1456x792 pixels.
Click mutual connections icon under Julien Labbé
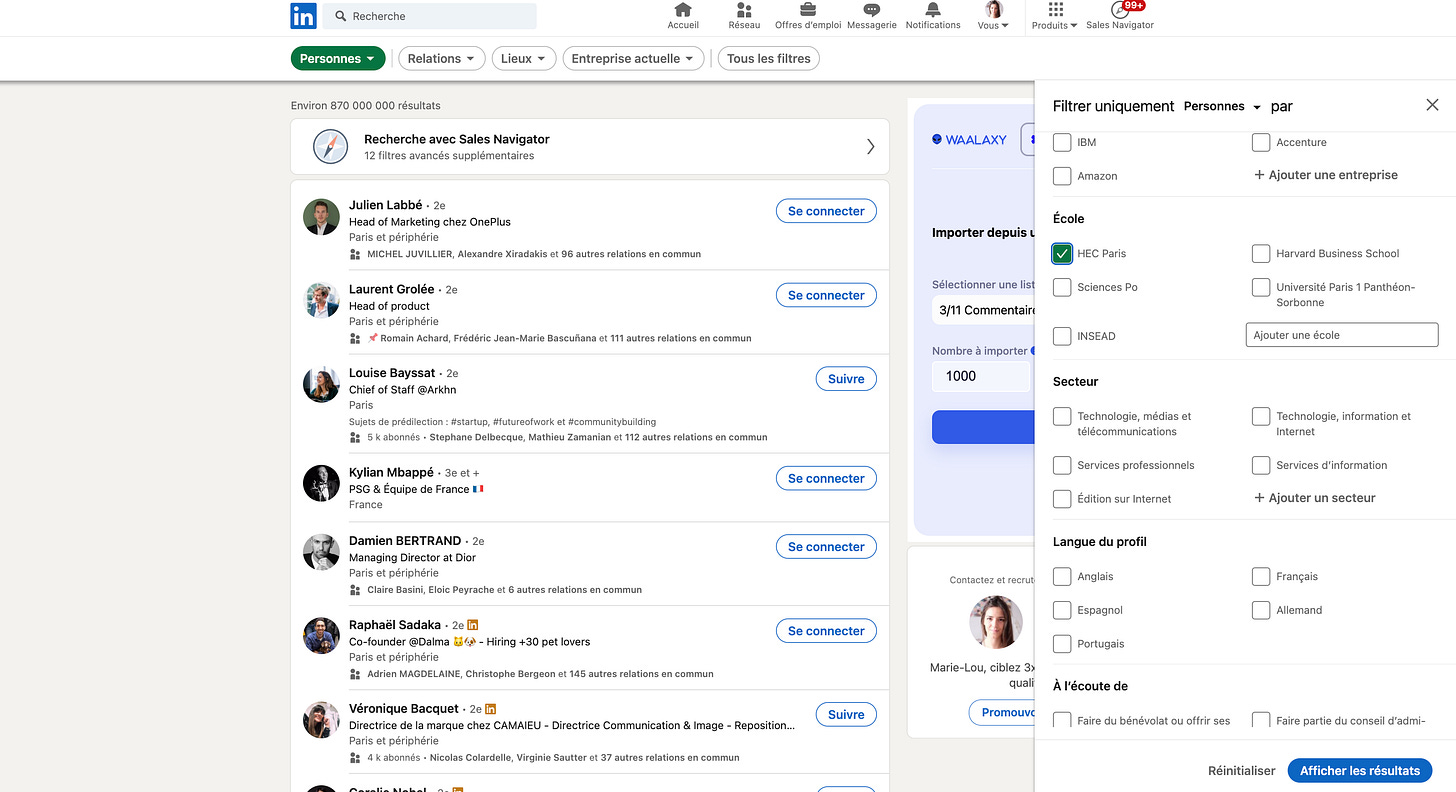click(355, 254)
